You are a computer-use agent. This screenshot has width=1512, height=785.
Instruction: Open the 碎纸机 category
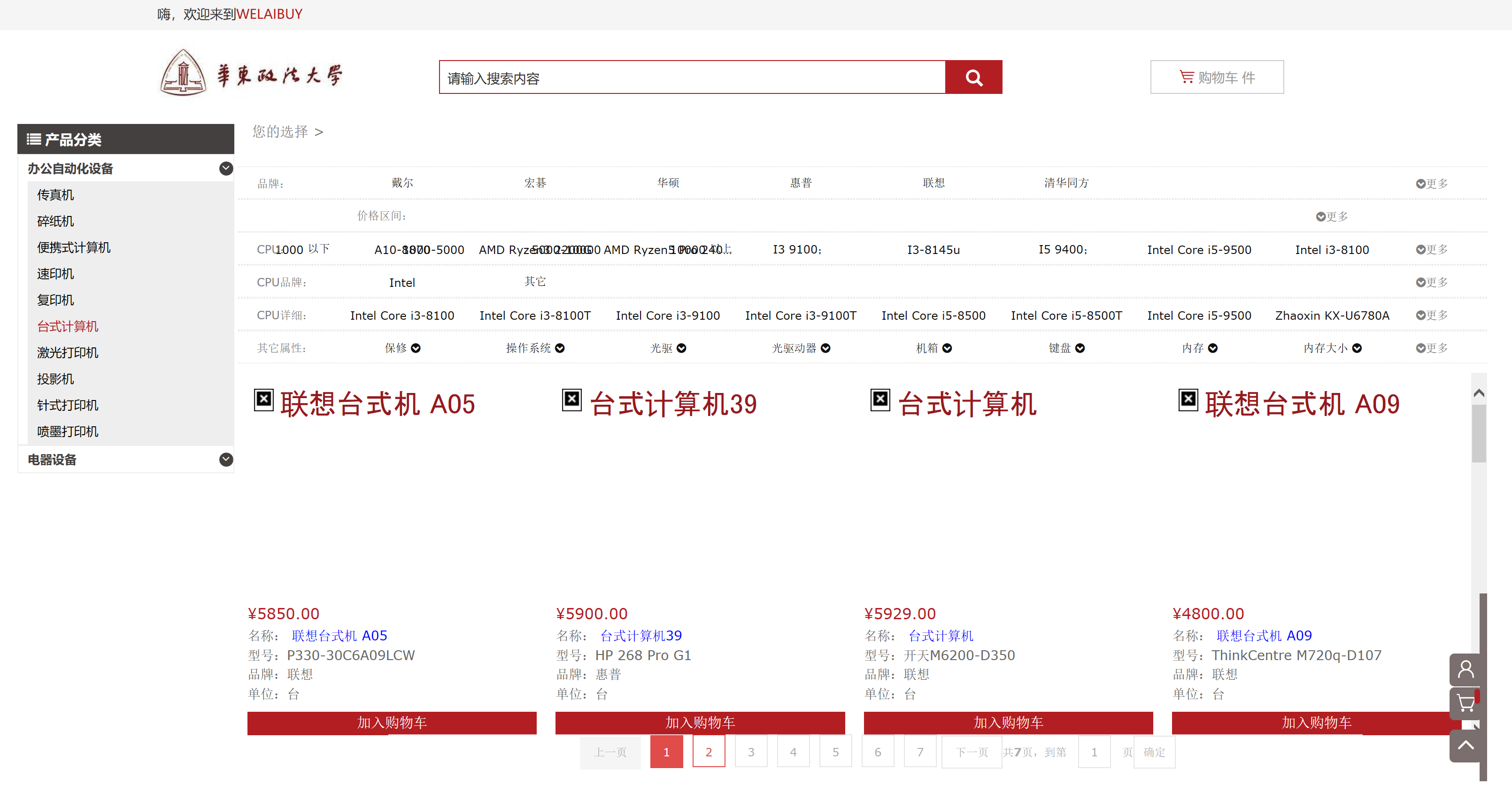[55, 221]
